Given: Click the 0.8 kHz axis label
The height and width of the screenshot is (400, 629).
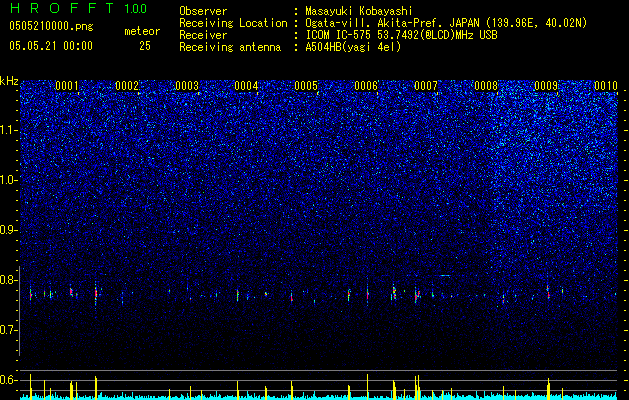Looking at the screenshot, I should click(x=9, y=280).
